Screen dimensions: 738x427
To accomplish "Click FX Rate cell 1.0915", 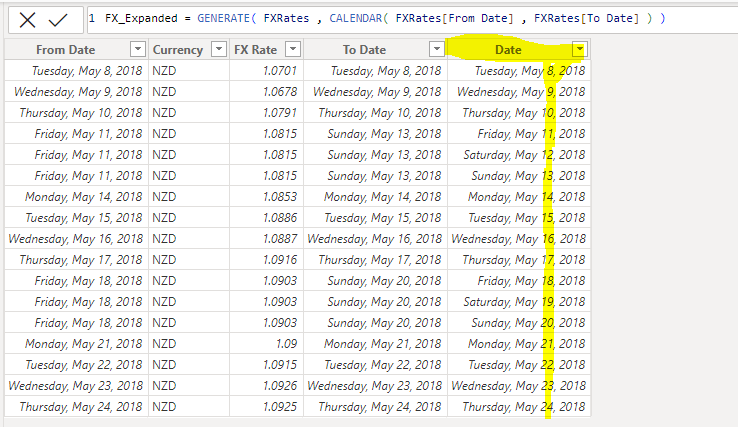I will point(266,364).
